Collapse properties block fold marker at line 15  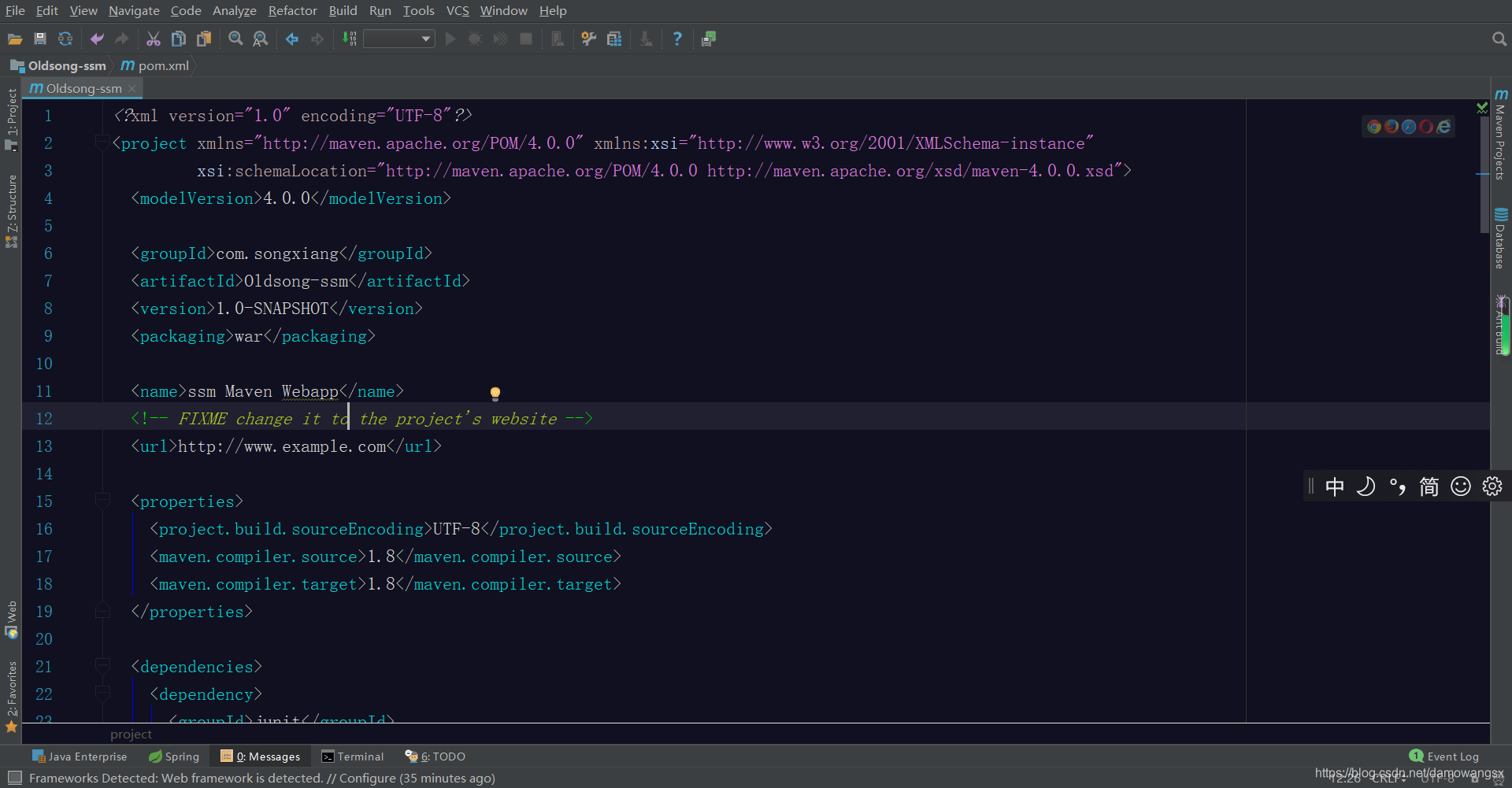(102, 501)
